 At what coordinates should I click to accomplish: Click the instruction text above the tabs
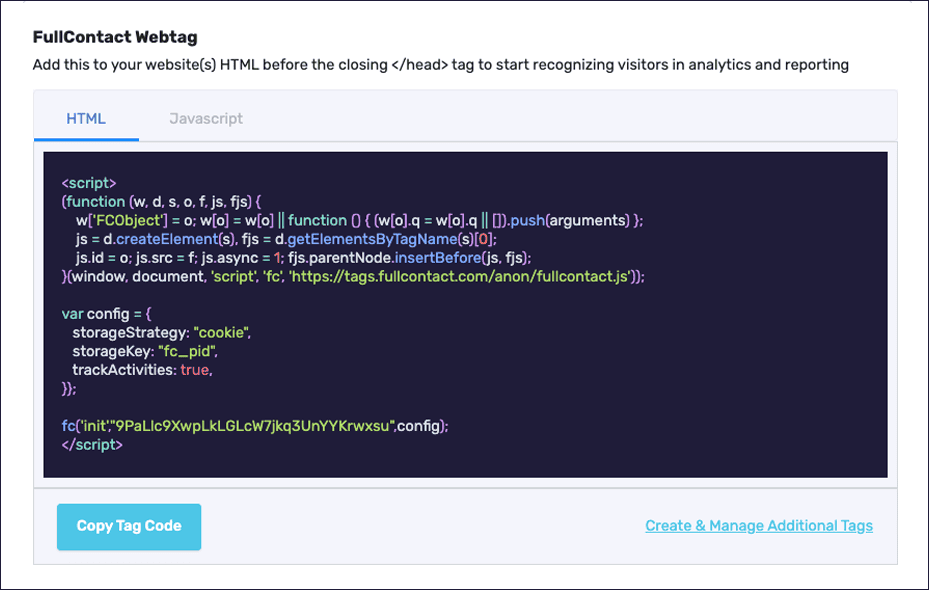click(442, 65)
